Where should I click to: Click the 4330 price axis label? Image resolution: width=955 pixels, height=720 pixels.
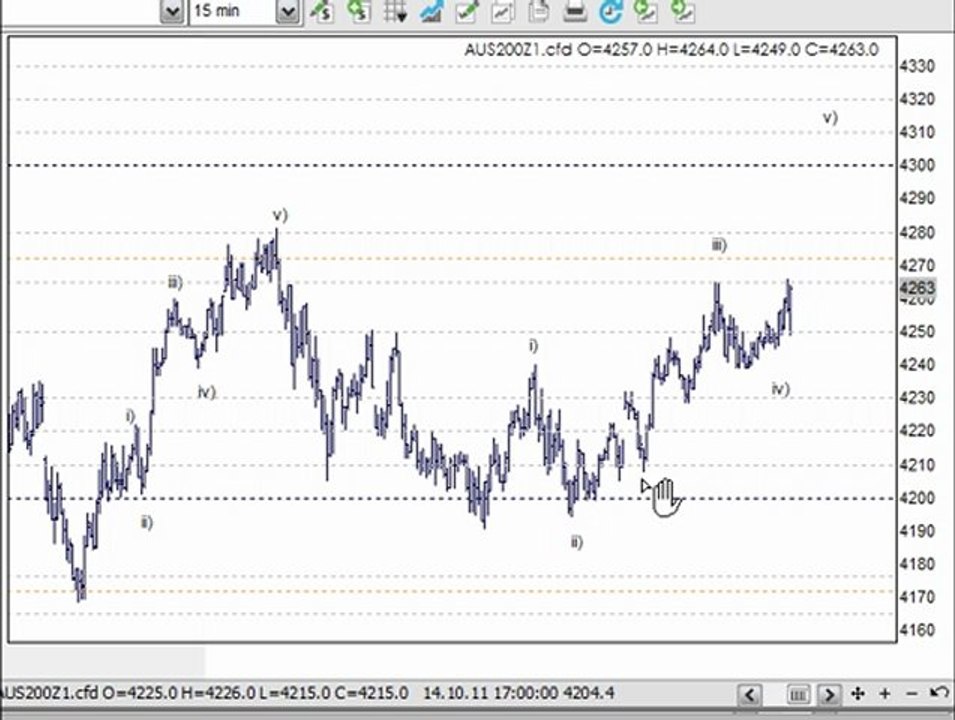(x=917, y=66)
